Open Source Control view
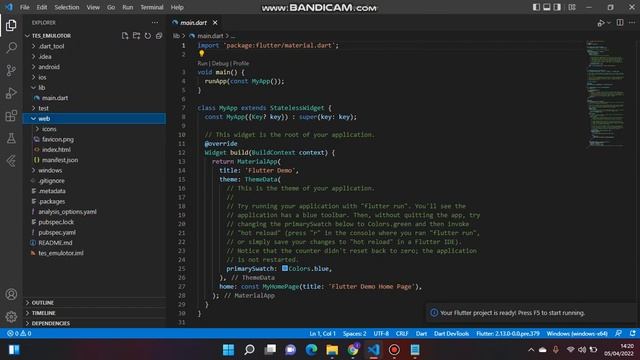 tap(11, 70)
